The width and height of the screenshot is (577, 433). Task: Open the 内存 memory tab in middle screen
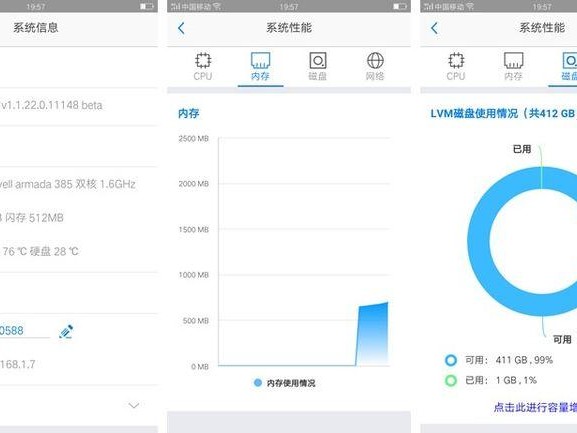(261, 66)
